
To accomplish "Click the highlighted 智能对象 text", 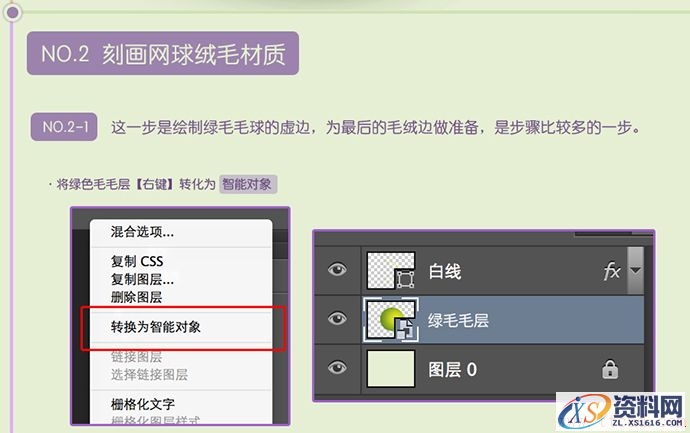I will point(248,184).
